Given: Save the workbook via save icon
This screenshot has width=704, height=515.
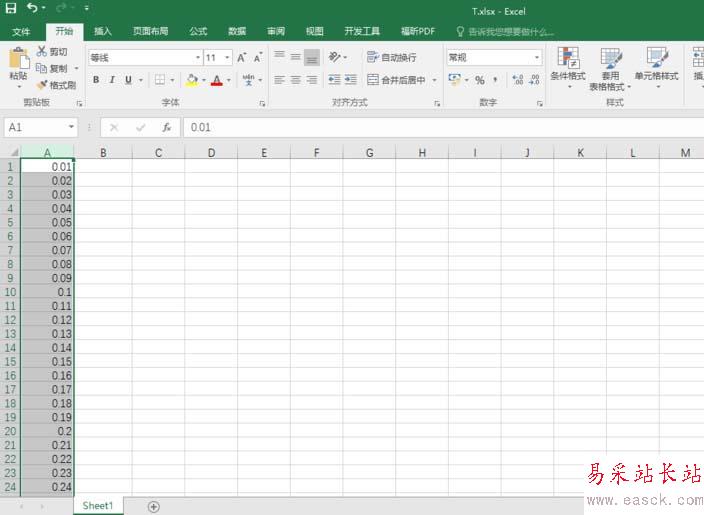Looking at the screenshot, I should click(11, 8).
